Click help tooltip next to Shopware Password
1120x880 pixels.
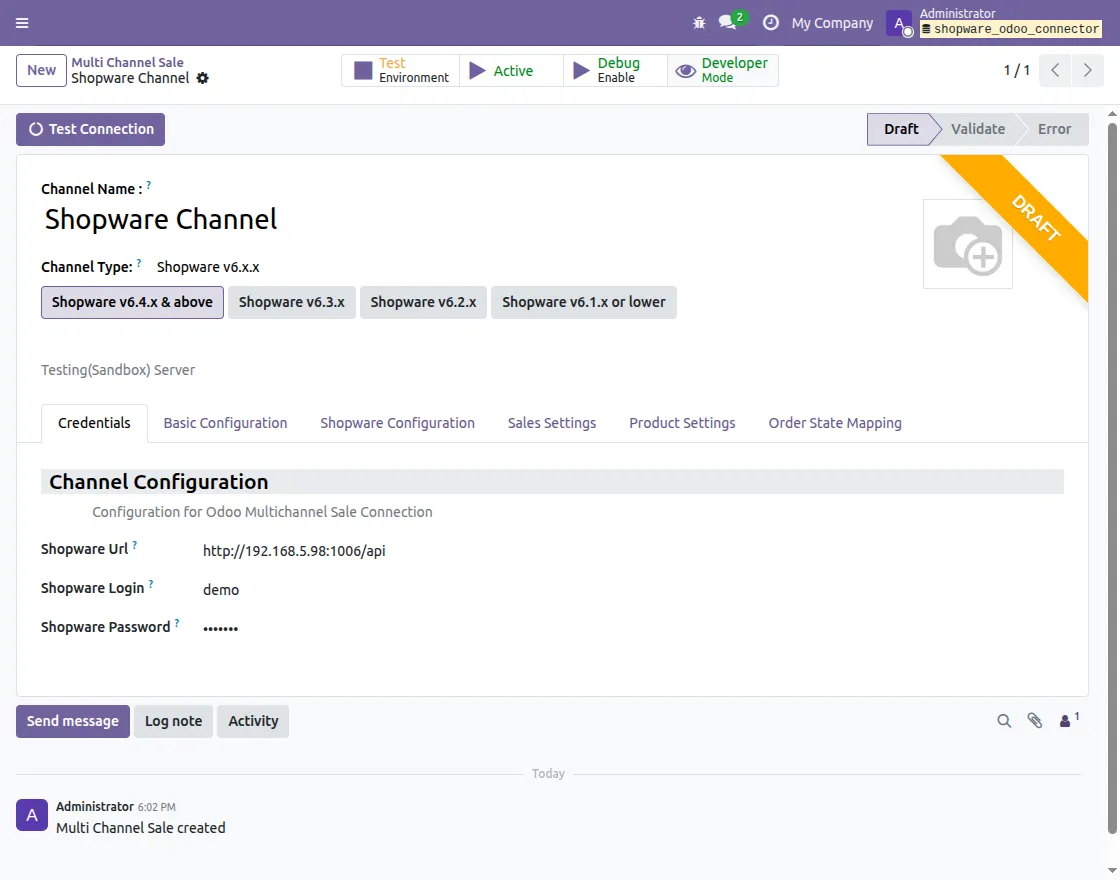click(x=176, y=623)
